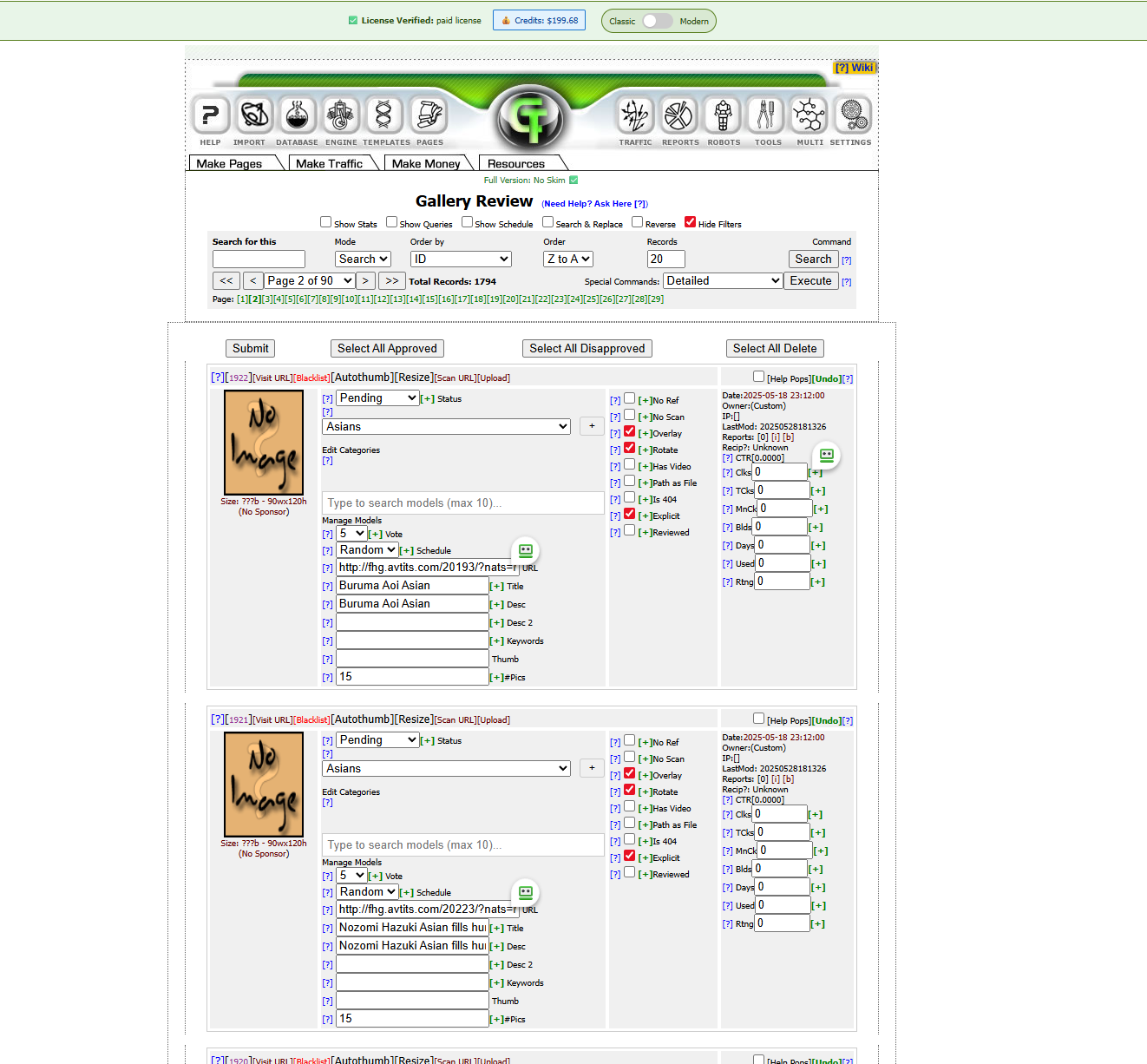Click the Search for this input field

(259, 259)
